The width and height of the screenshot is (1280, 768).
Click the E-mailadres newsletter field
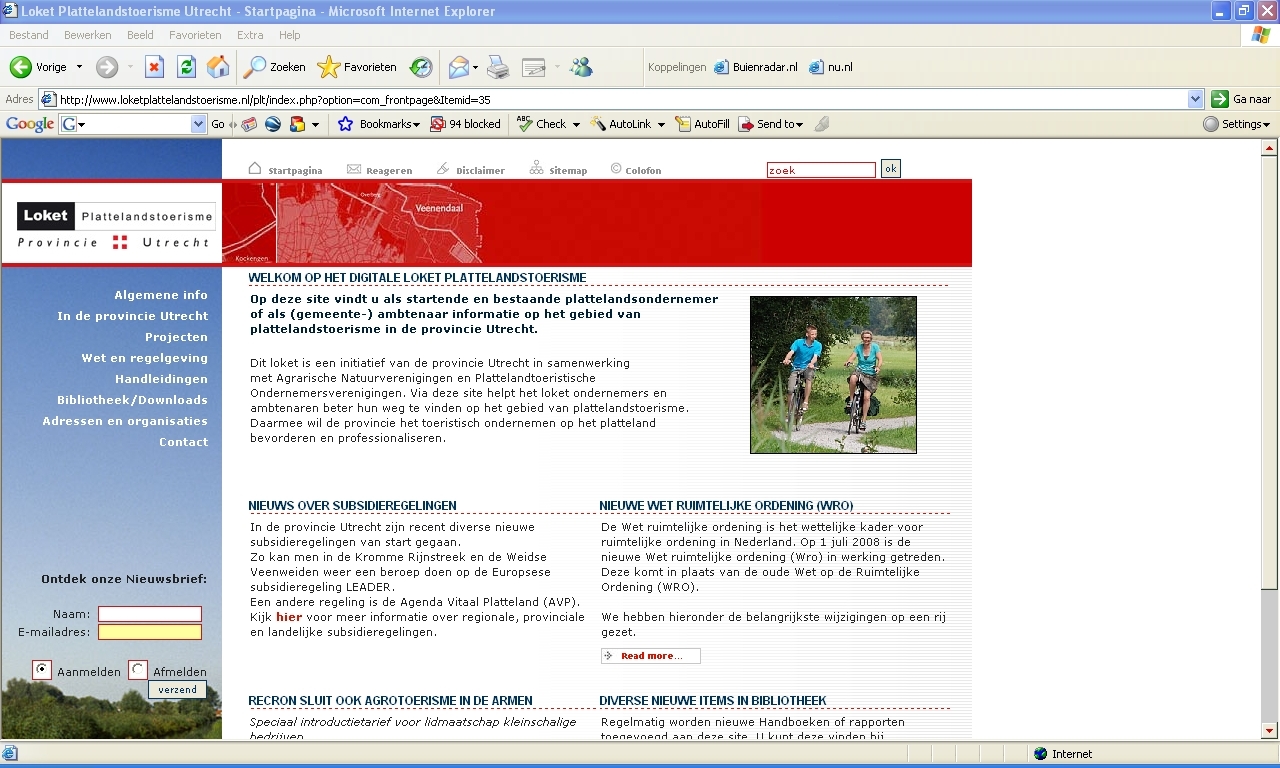tap(150, 632)
